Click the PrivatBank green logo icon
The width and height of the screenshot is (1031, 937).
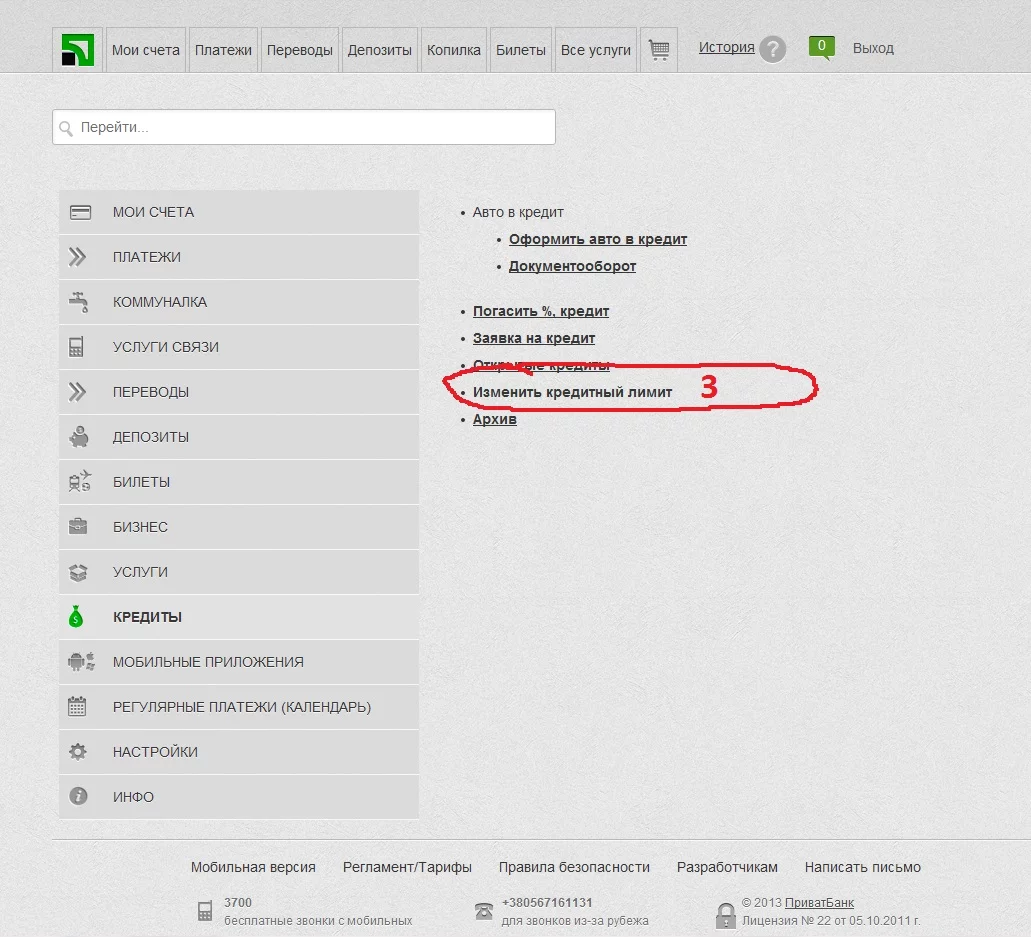click(78, 49)
